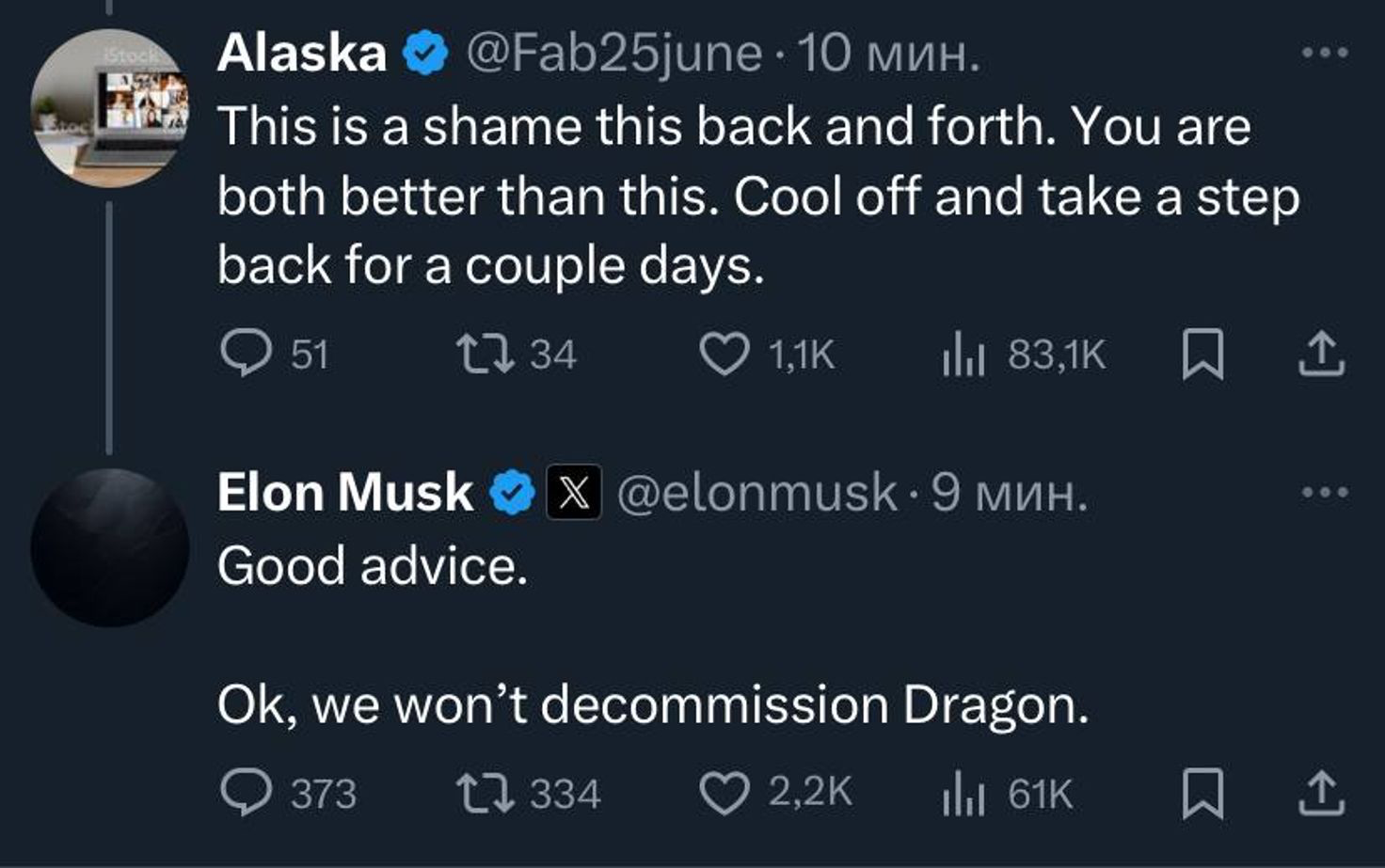View analytics for Elon Musk's tweet
The width and height of the screenshot is (1385, 868).
[x=963, y=795]
